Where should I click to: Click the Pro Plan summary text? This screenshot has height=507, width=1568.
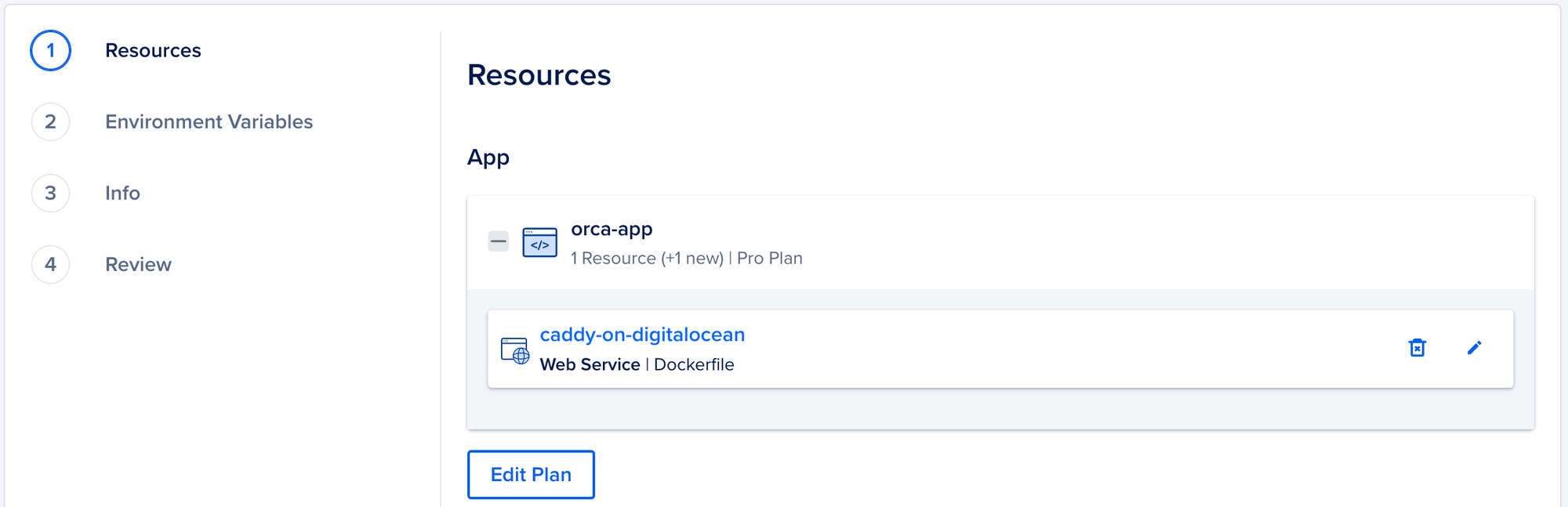click(x=770, y=259)
